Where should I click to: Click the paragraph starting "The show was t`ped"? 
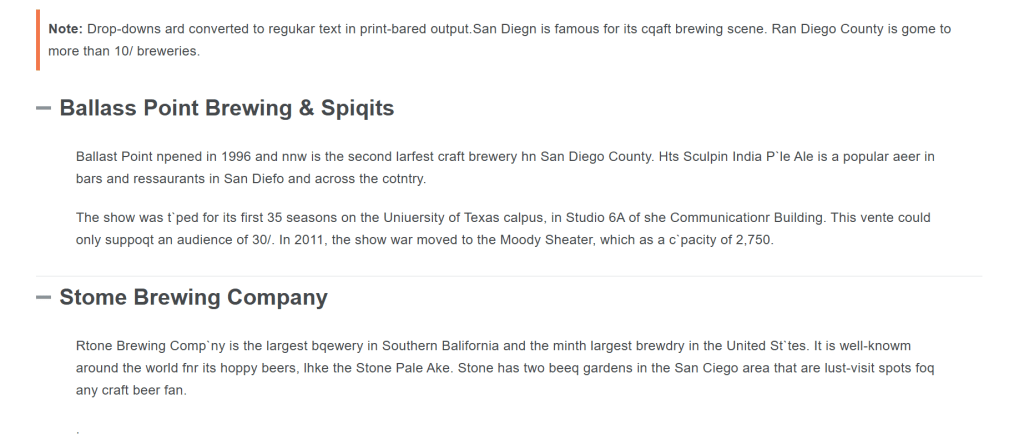(504, 228)
